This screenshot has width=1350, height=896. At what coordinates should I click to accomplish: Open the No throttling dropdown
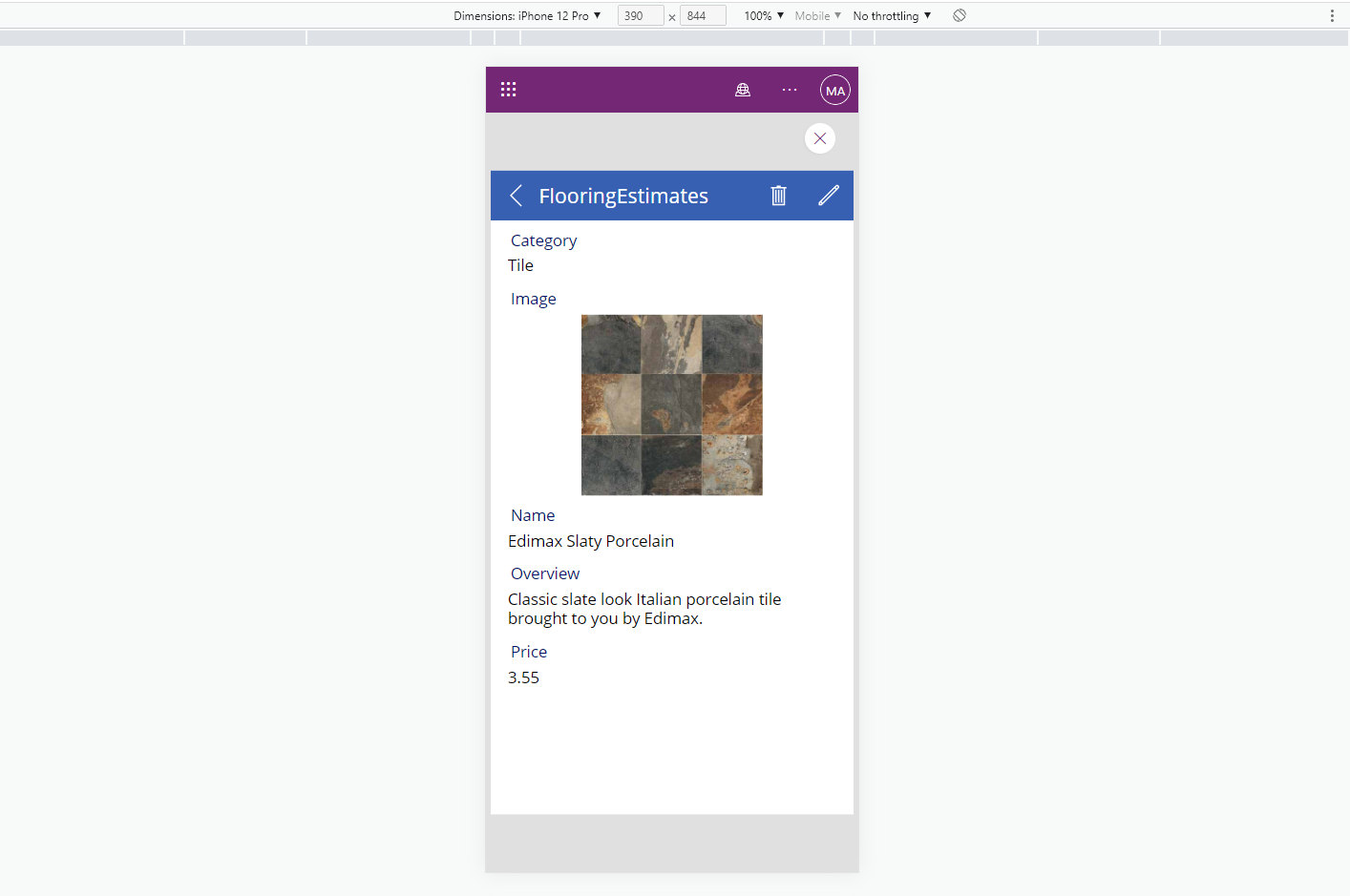pos(891,15)
